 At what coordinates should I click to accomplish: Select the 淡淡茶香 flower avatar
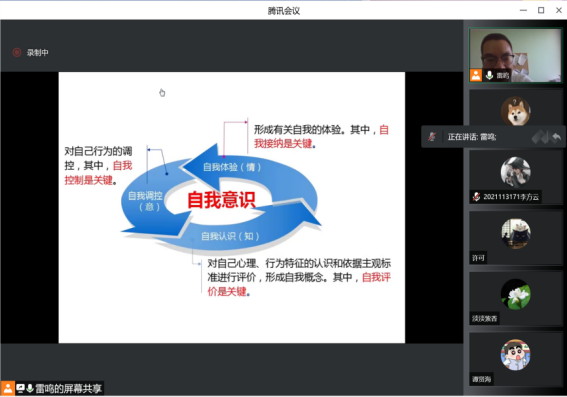(515, 294)
